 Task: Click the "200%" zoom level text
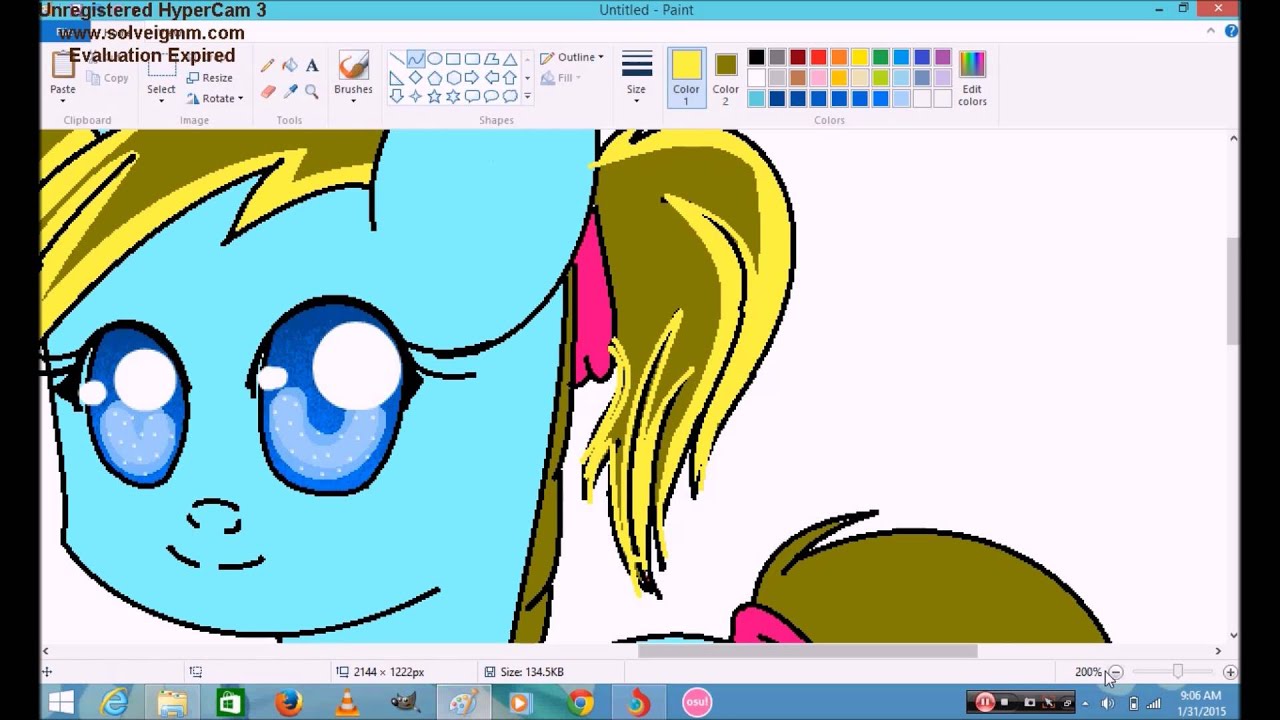[1088, 672]
